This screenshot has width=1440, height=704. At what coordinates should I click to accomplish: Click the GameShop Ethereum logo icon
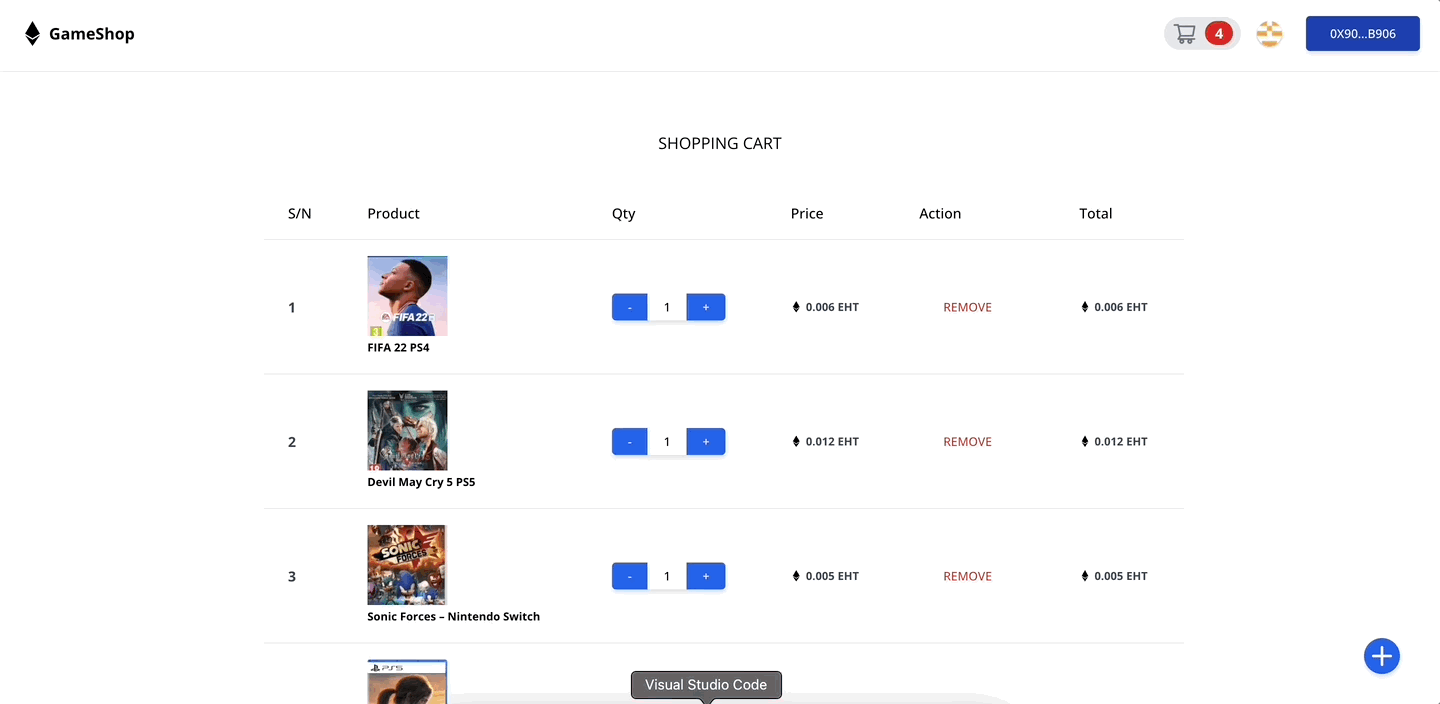pyautogui.click(x=32, y=34)
